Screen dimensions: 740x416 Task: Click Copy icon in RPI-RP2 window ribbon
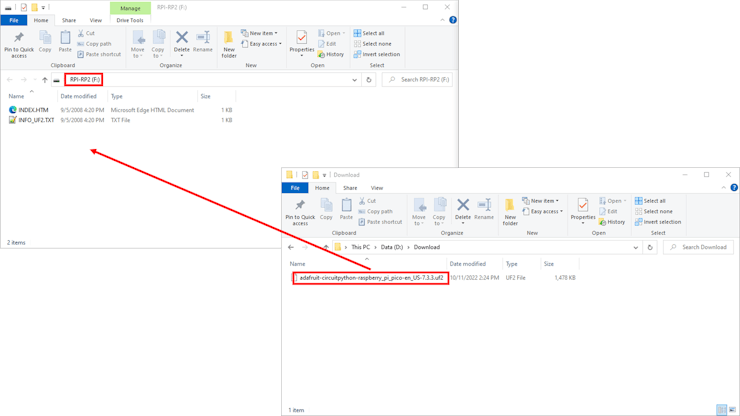coord(45,42)
